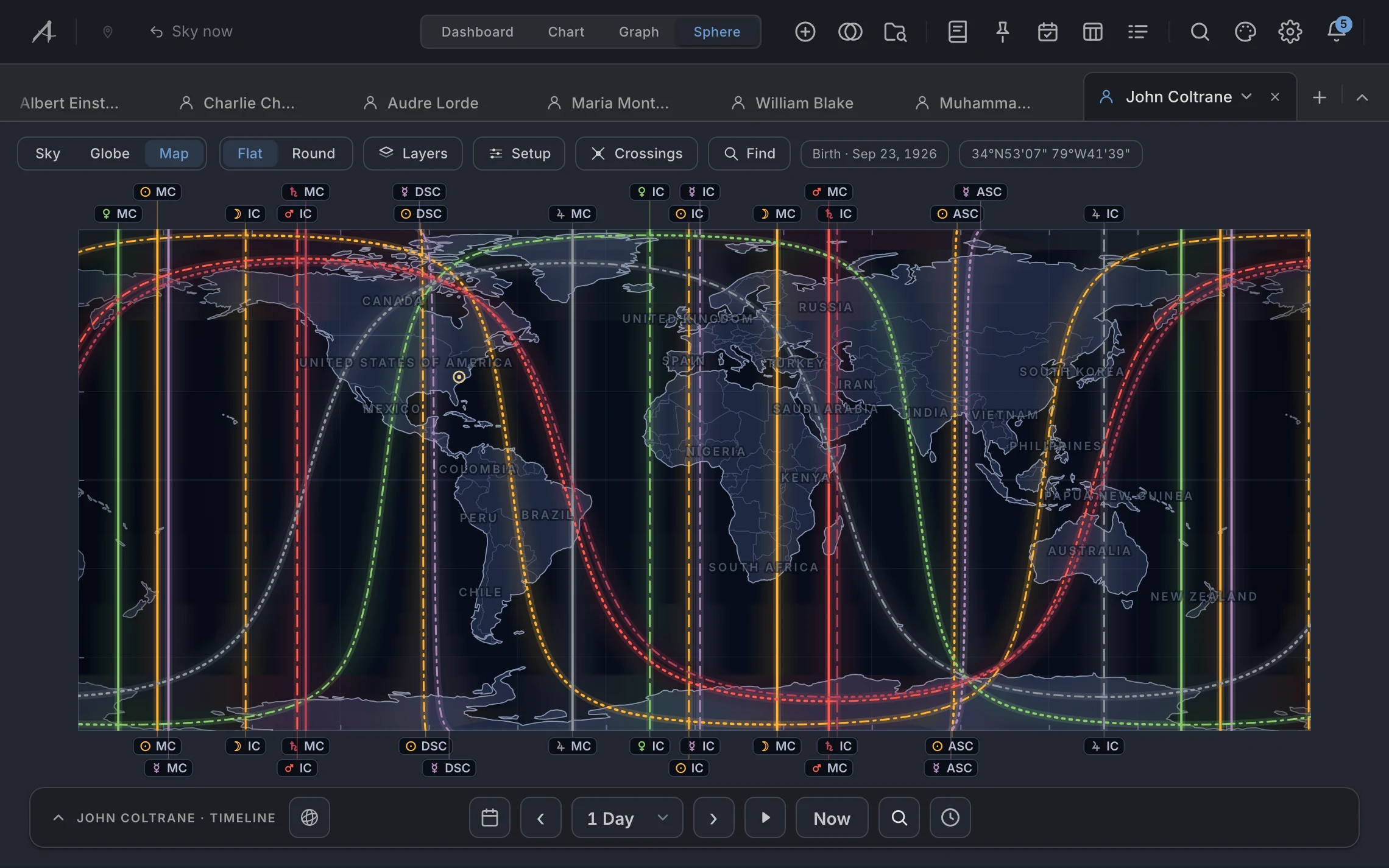The width and height of the screenshot is (1389, 868).
Task: Open the table columns icon
Action: point(1092,32)
